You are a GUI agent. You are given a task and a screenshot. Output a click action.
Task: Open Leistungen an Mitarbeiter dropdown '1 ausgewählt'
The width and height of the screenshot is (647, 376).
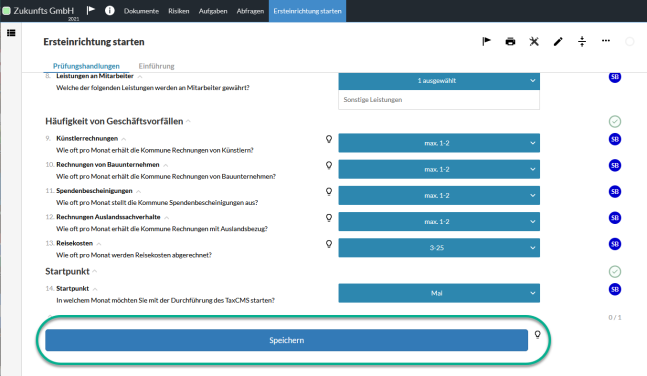click(439, 81)
